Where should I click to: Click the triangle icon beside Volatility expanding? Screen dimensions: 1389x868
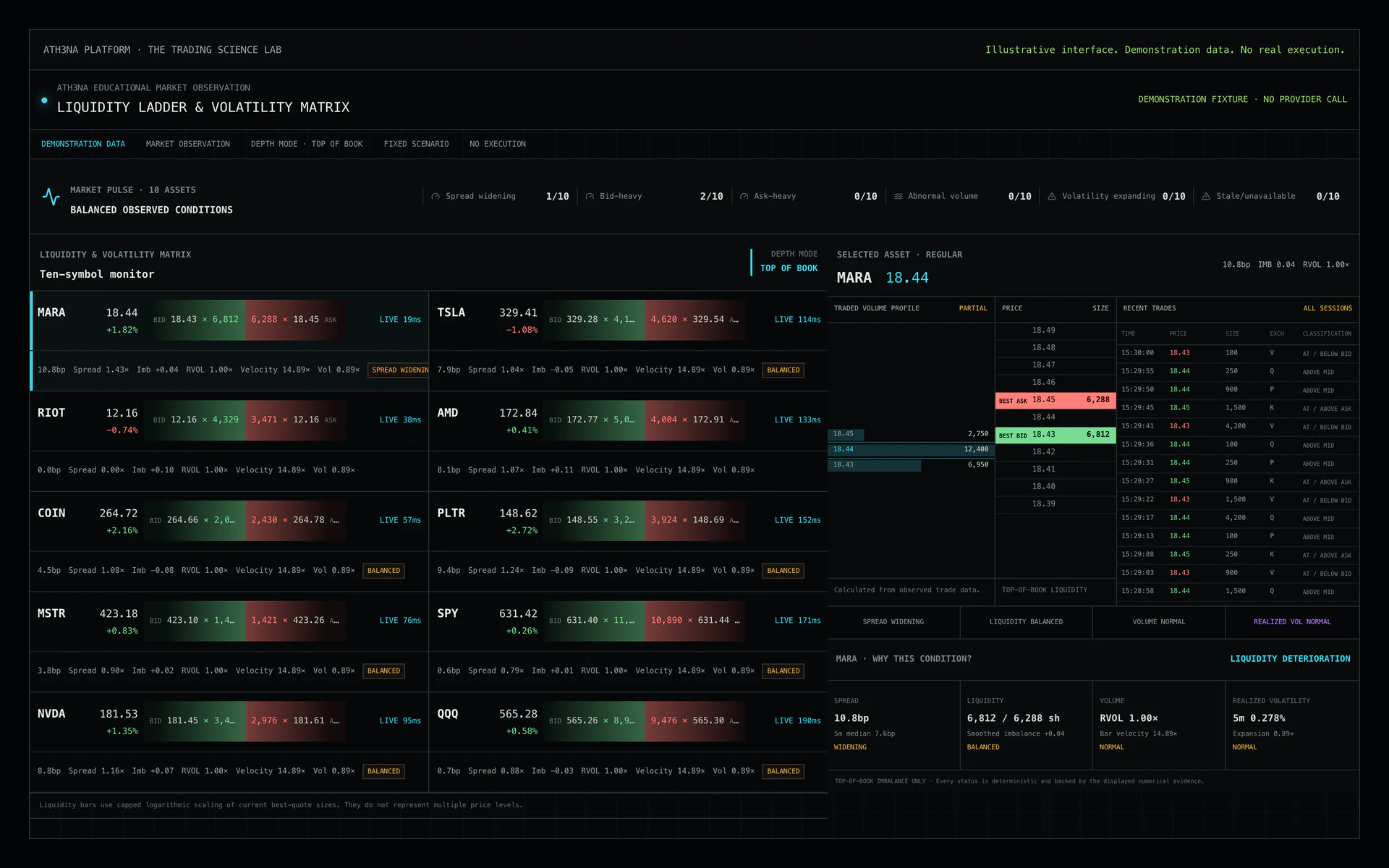pos(1052,197)
